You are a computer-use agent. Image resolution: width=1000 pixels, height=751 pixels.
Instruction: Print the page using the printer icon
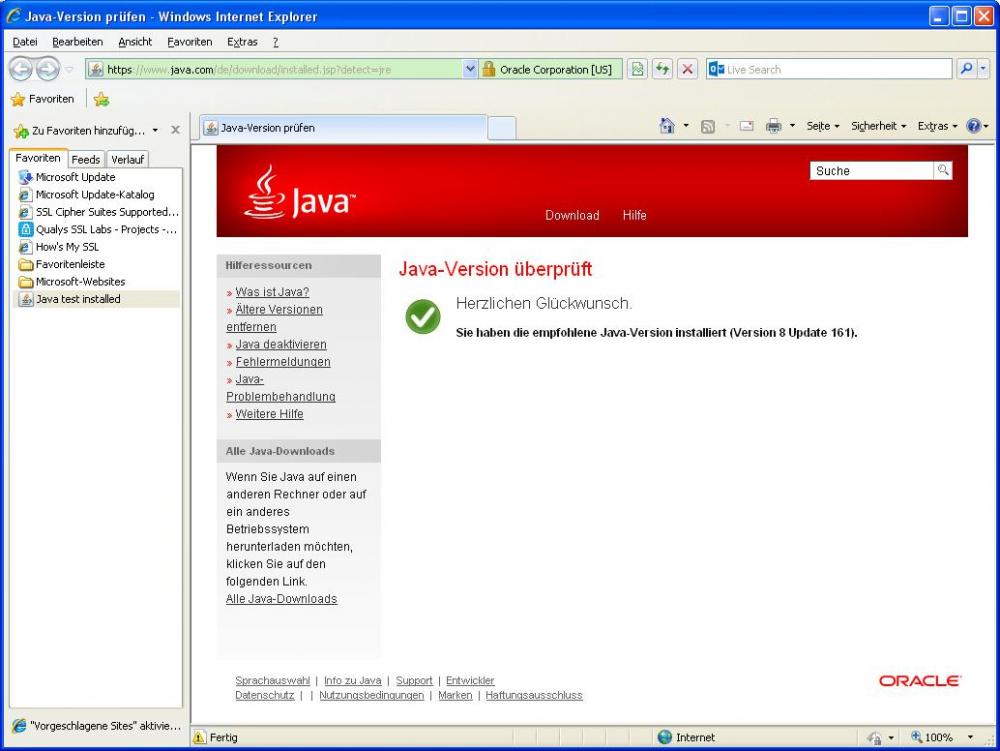tap(773, 127)
